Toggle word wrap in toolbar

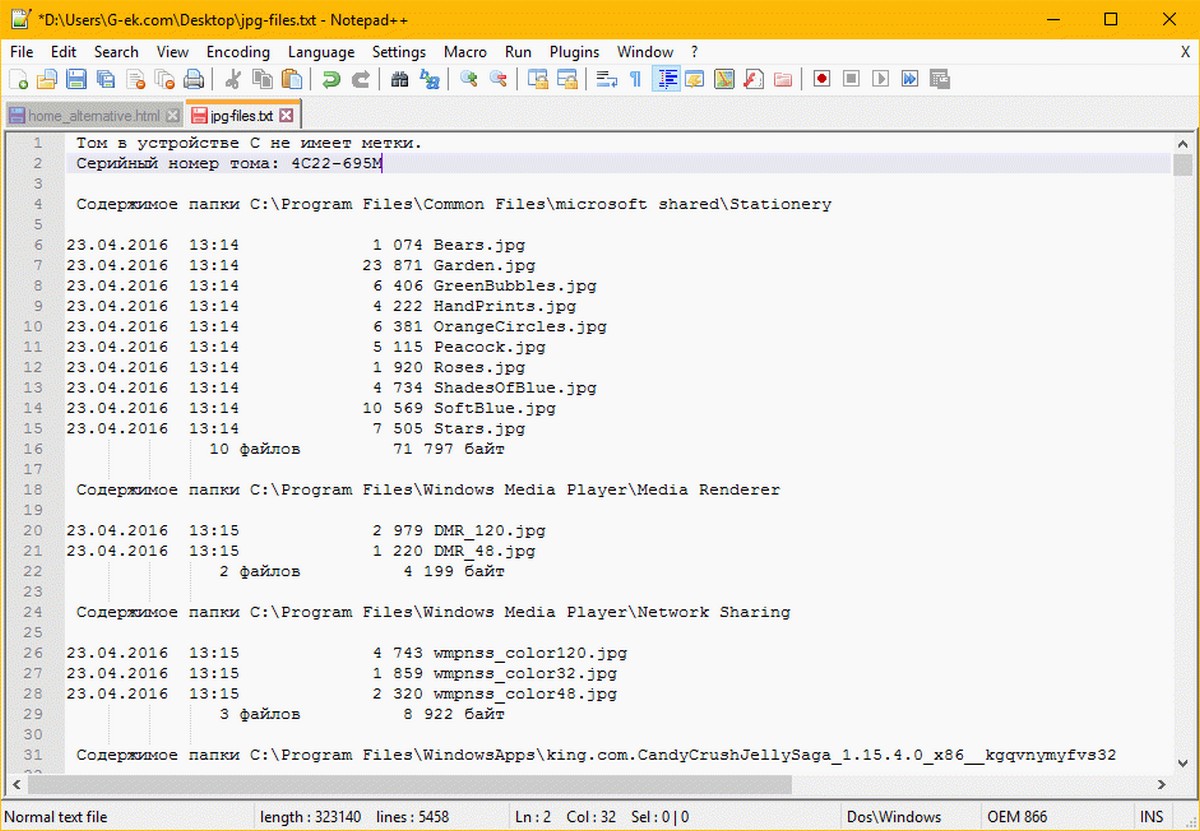(606, 79)
